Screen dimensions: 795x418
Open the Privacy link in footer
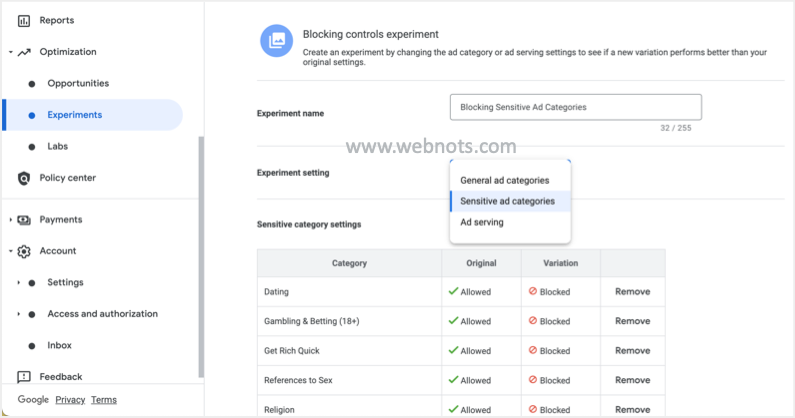(x=70, y=400)
